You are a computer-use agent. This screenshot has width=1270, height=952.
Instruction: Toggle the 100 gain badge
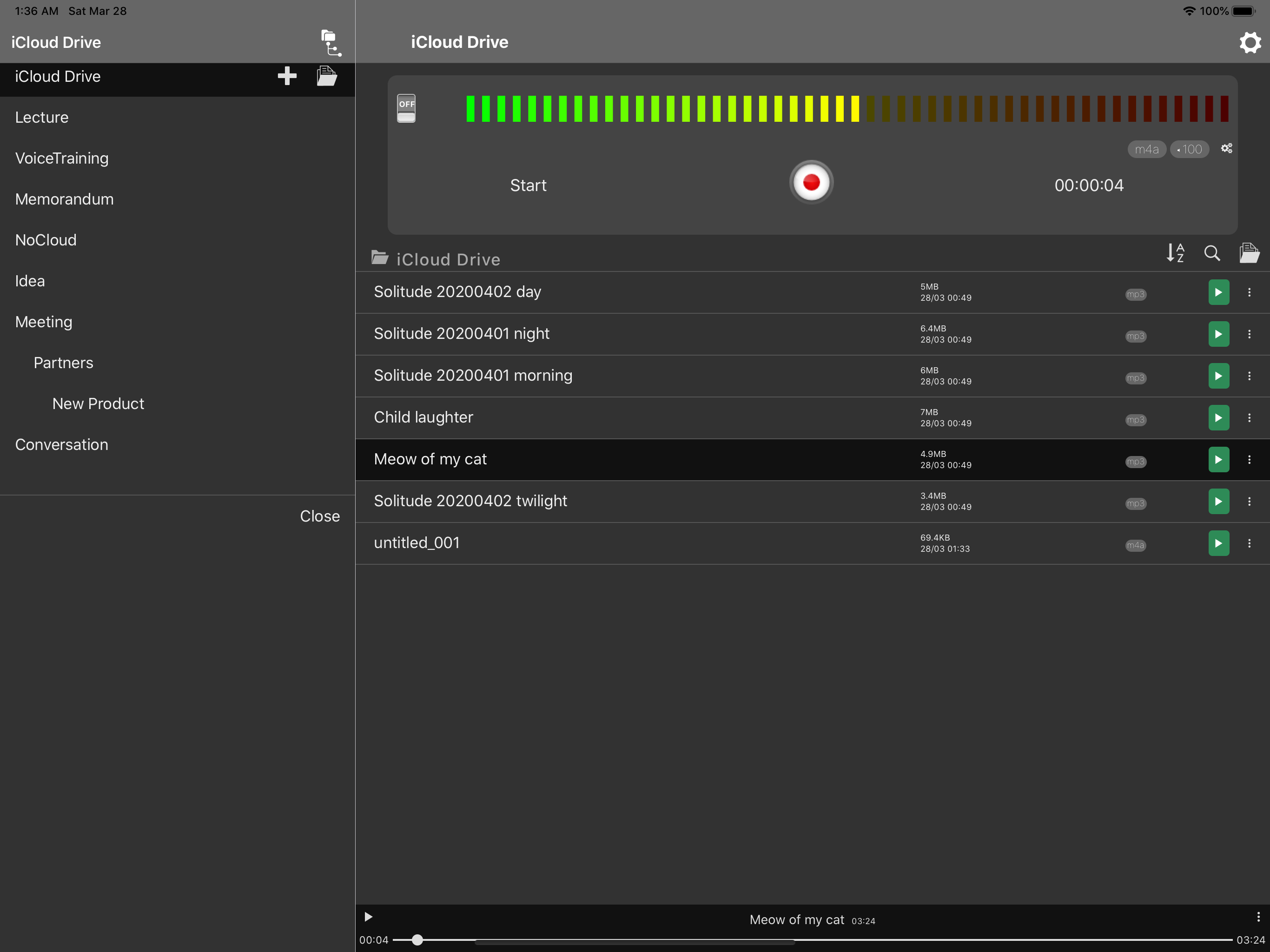coord(1190,149)
